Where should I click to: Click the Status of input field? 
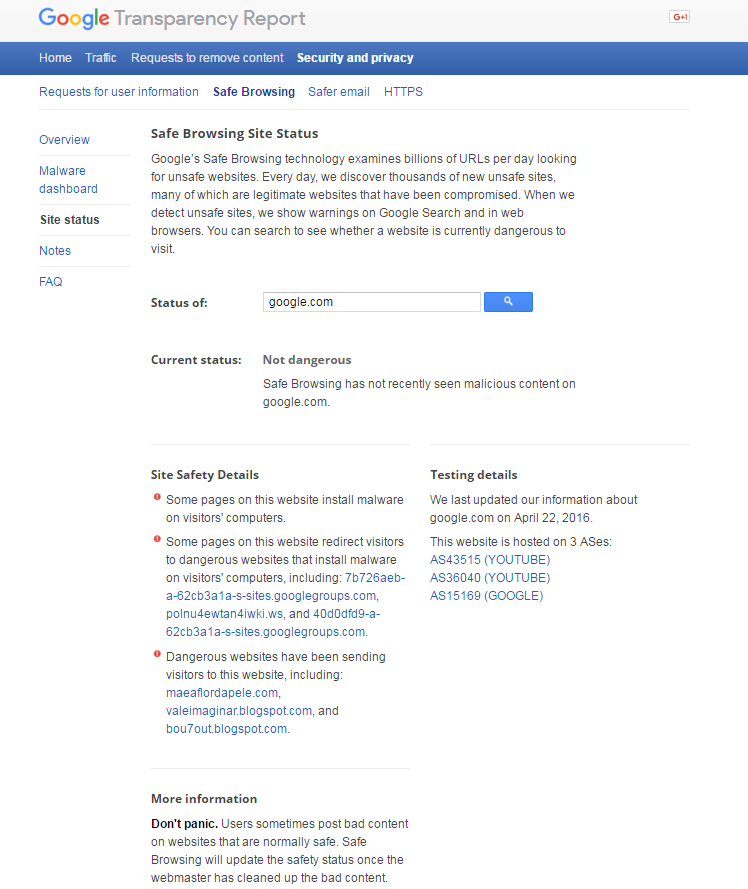pos(371,302)
